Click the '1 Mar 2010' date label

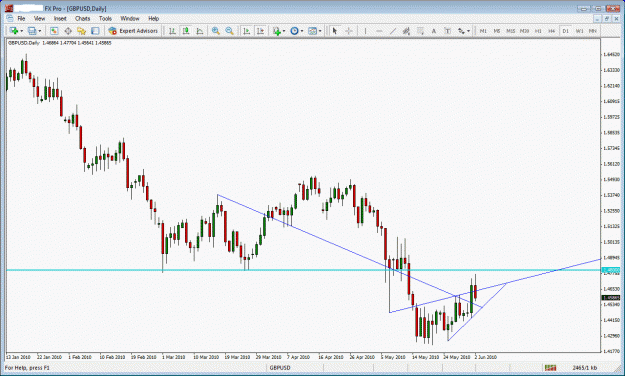[x=173, y=357]
